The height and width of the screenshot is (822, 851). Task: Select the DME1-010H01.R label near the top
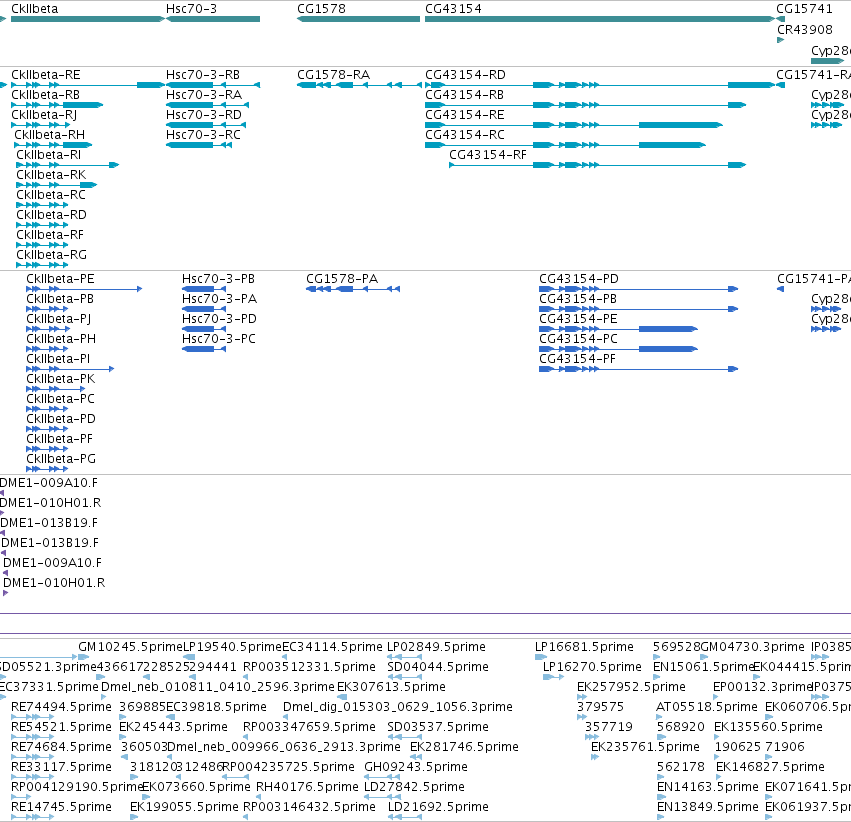coord(50,503)
